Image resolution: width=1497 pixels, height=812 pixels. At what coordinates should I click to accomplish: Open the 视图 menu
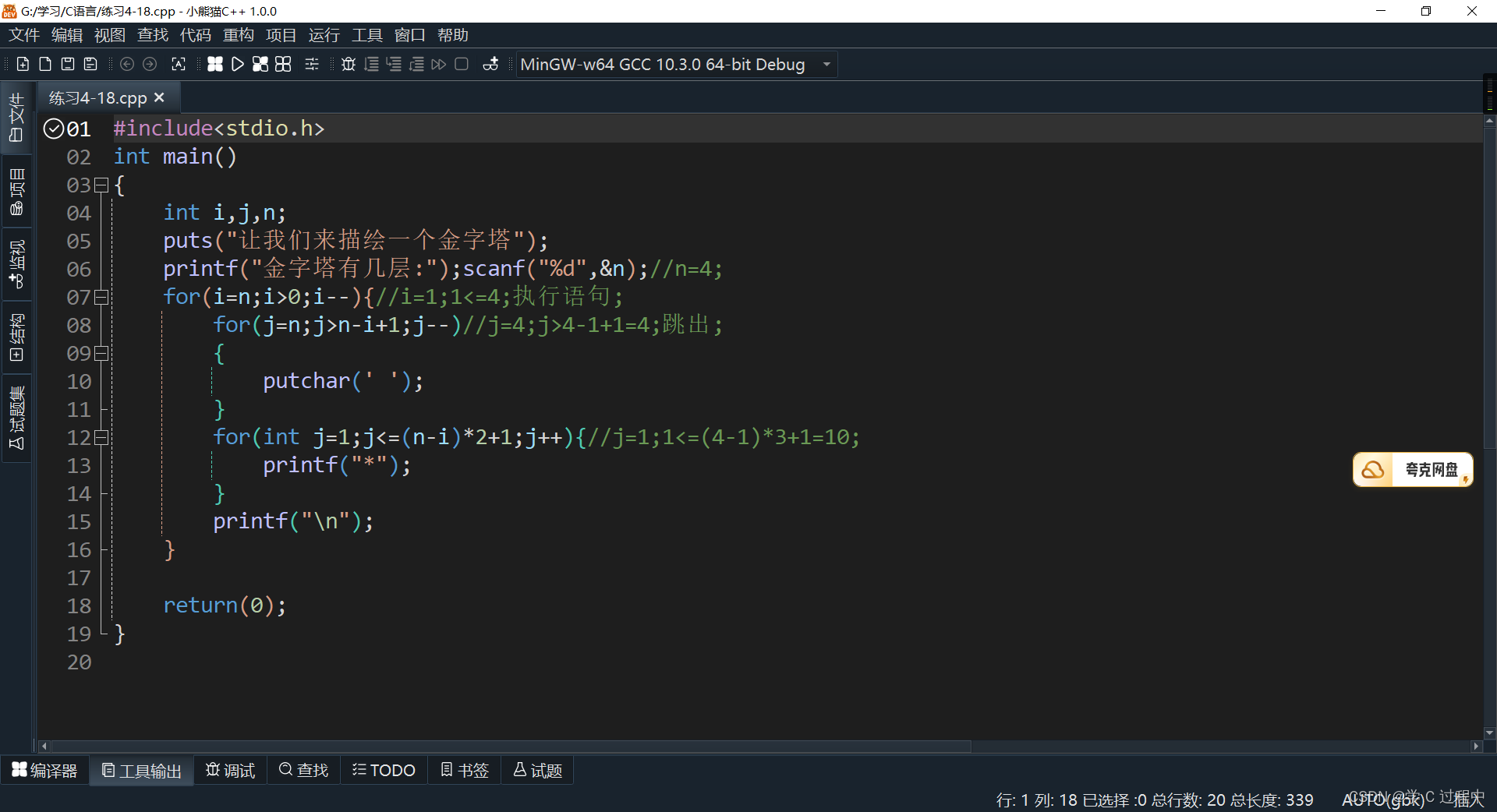110,35
